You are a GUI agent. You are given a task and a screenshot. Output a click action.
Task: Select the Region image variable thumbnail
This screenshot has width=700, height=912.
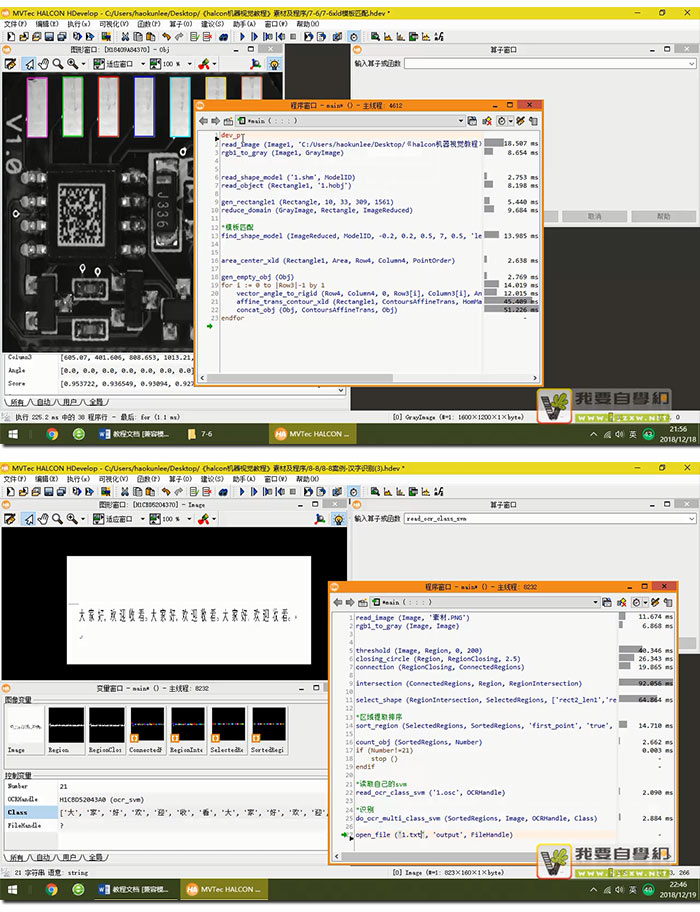point(66,730)
